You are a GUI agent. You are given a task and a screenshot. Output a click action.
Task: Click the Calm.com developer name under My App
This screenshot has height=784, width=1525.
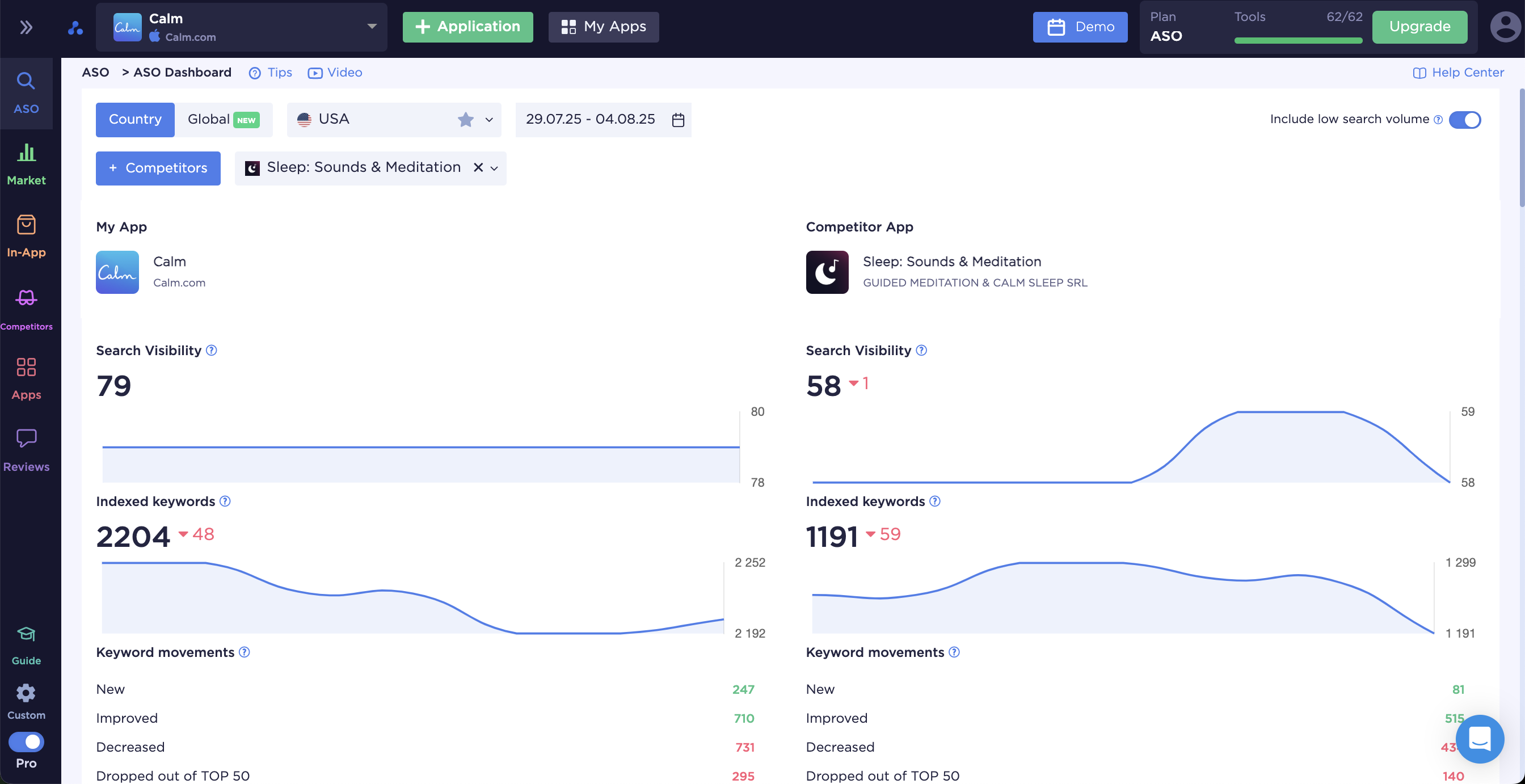(x=179, y=283)
